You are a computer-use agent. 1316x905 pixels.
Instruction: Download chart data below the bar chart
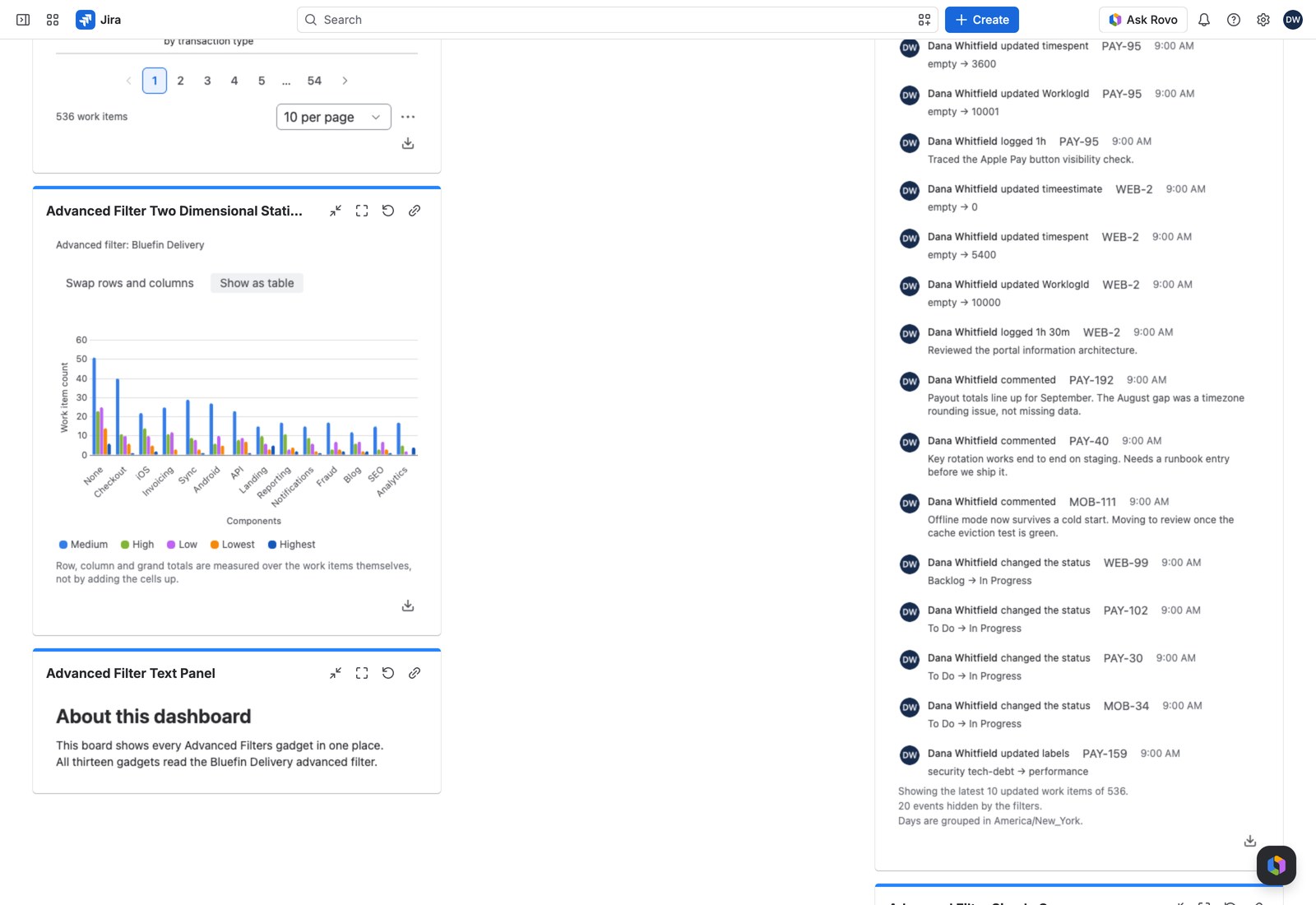pos(408,606)
